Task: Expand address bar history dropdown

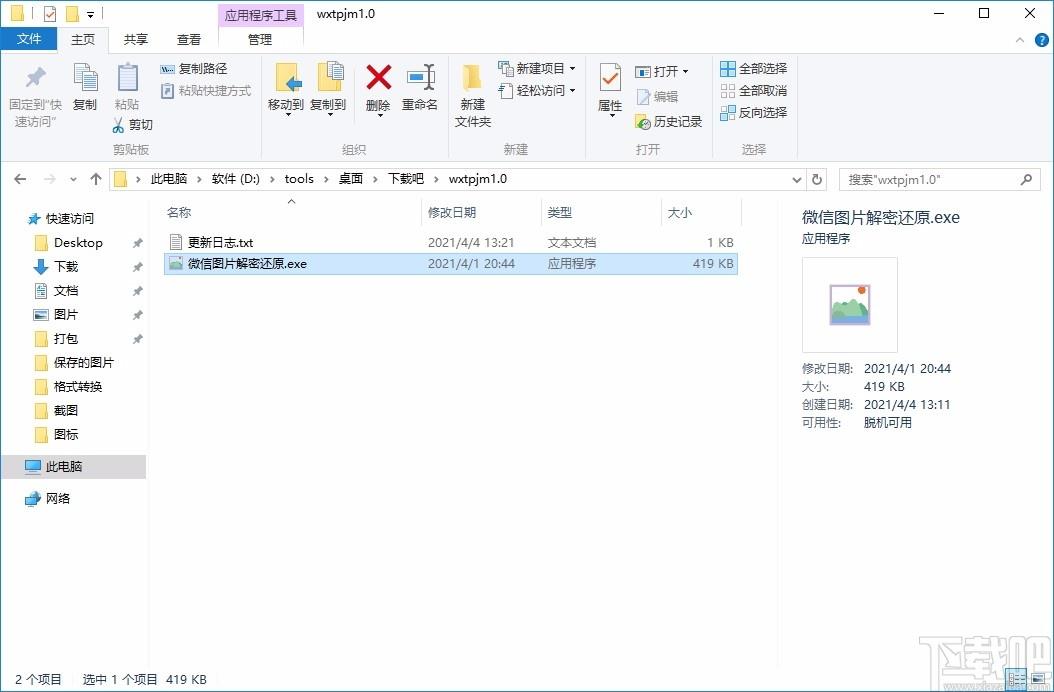Action: [x=797, y=180]
